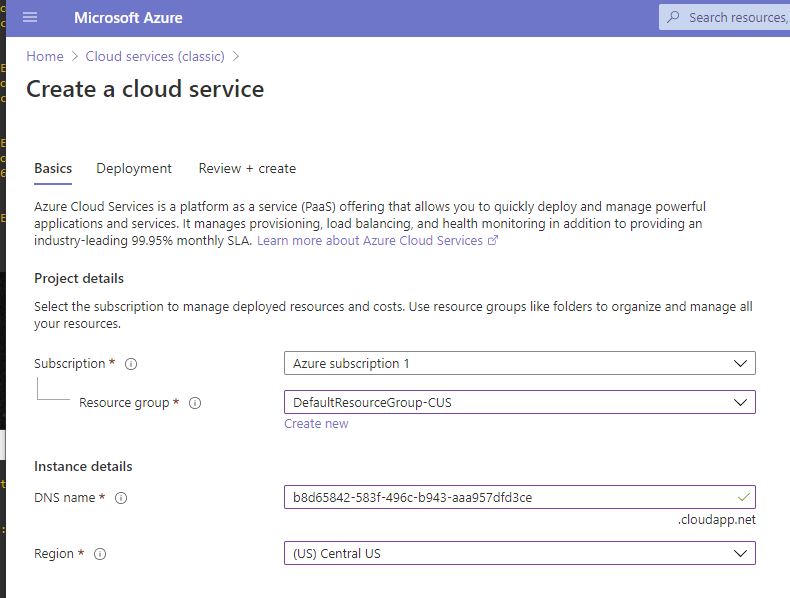Open the portal hamburger menu
Image resolution: width=790 pixels, height=598 pixels.
pyautogui.click(x=29, y=17)
